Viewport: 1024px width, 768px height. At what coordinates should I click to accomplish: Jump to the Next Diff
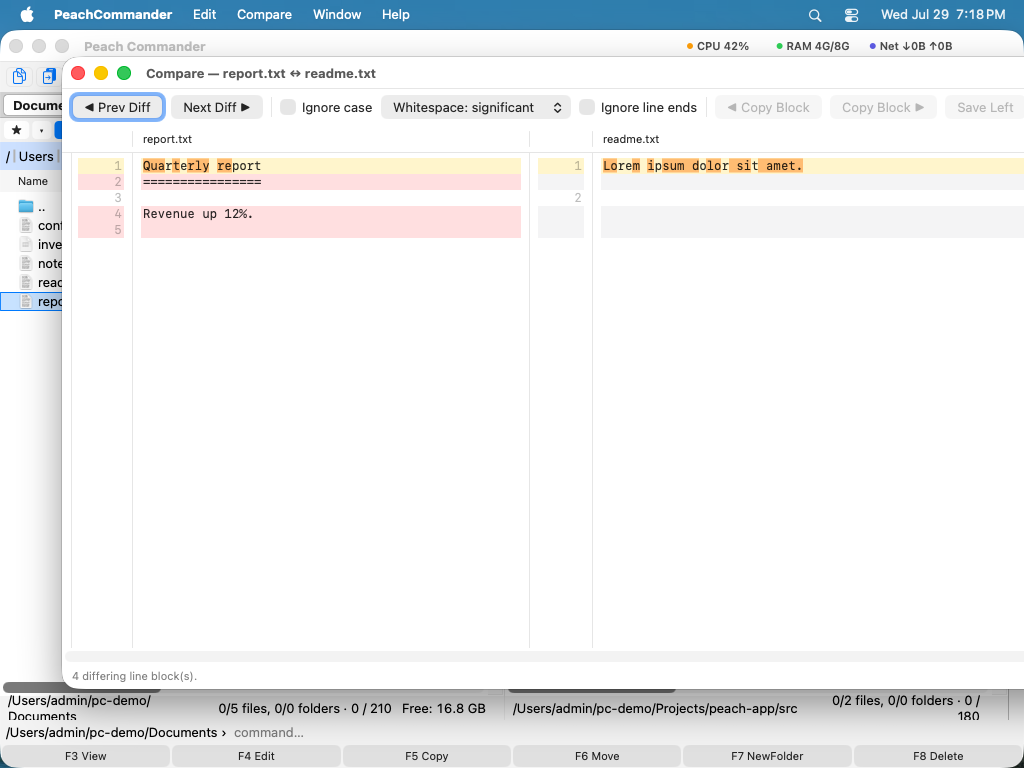[x=217, y=107]
